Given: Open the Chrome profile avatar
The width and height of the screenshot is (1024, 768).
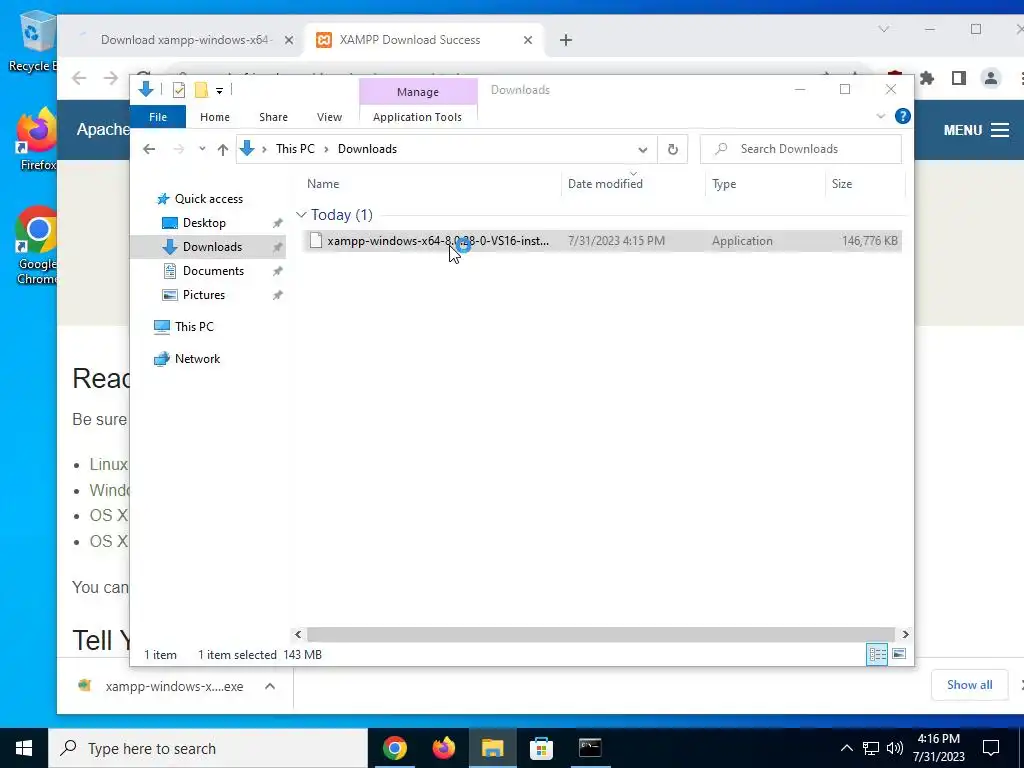Looking at the screenshot, I should (x=991, y=78).
